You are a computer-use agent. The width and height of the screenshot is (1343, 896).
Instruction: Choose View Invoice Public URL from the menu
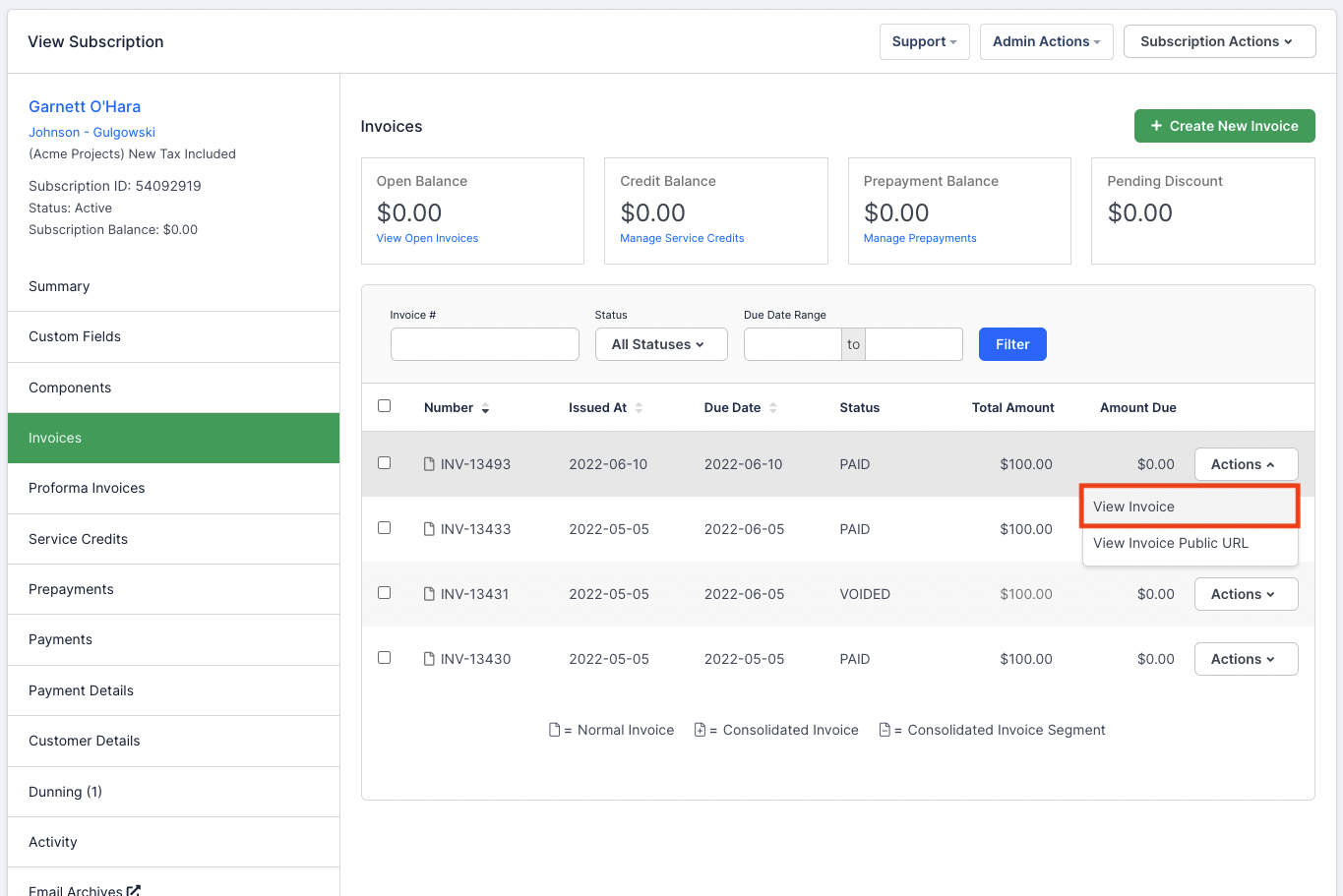(1169, 543)
